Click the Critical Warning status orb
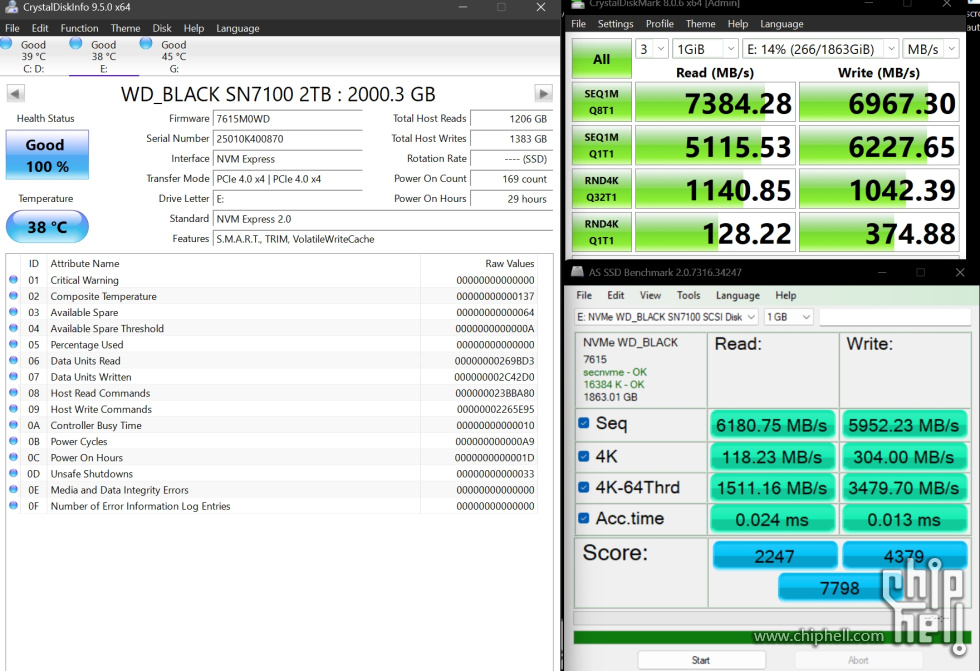Viewport: 980px width, 671px height. coord(13,280)
